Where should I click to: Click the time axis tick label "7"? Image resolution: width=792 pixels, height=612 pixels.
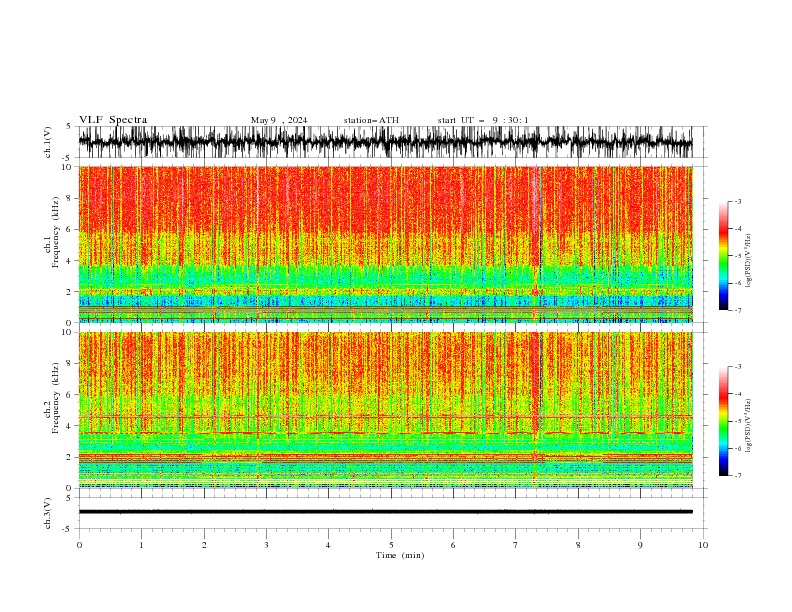pyautogui.click(x=516, y=545)
